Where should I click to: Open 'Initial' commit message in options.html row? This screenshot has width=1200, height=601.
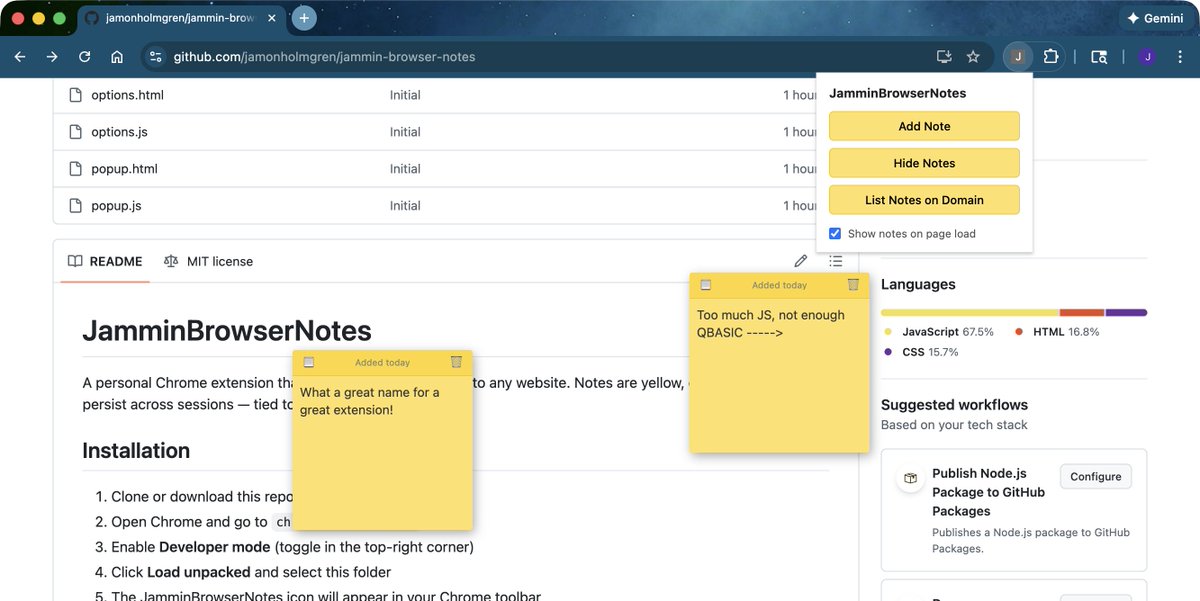405,95
